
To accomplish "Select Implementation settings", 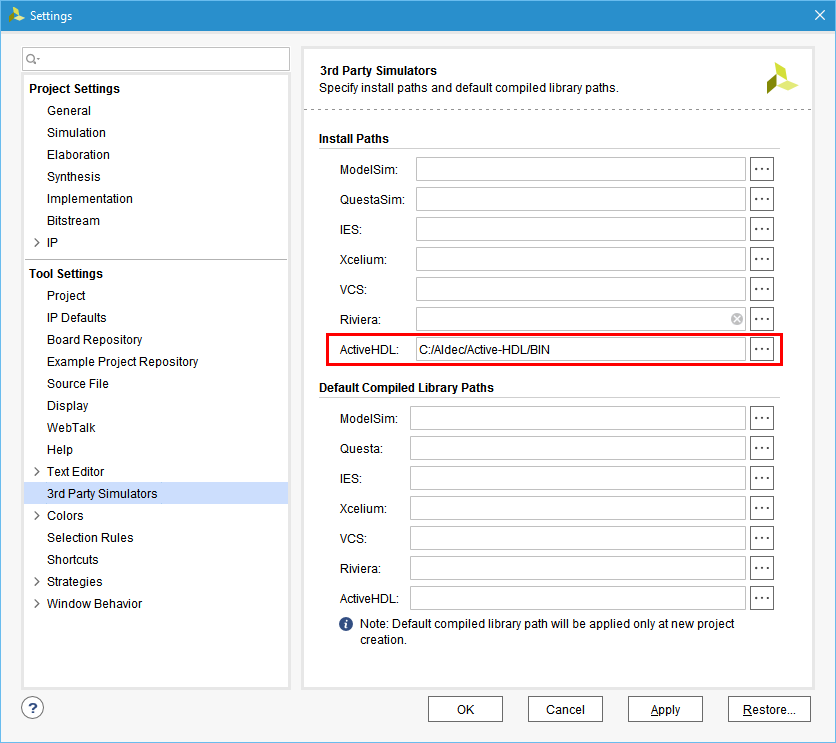I will 90,198.
